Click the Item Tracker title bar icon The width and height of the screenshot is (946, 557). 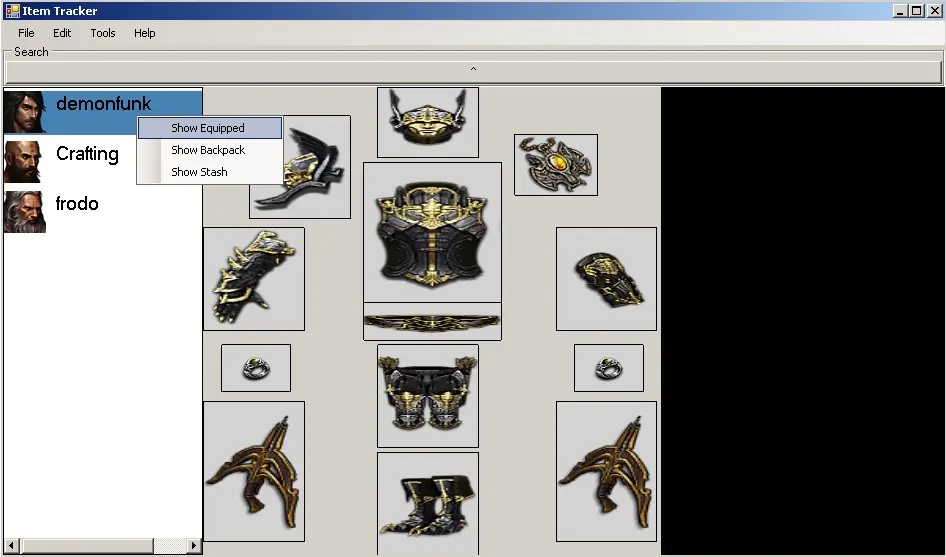(12, 11)
